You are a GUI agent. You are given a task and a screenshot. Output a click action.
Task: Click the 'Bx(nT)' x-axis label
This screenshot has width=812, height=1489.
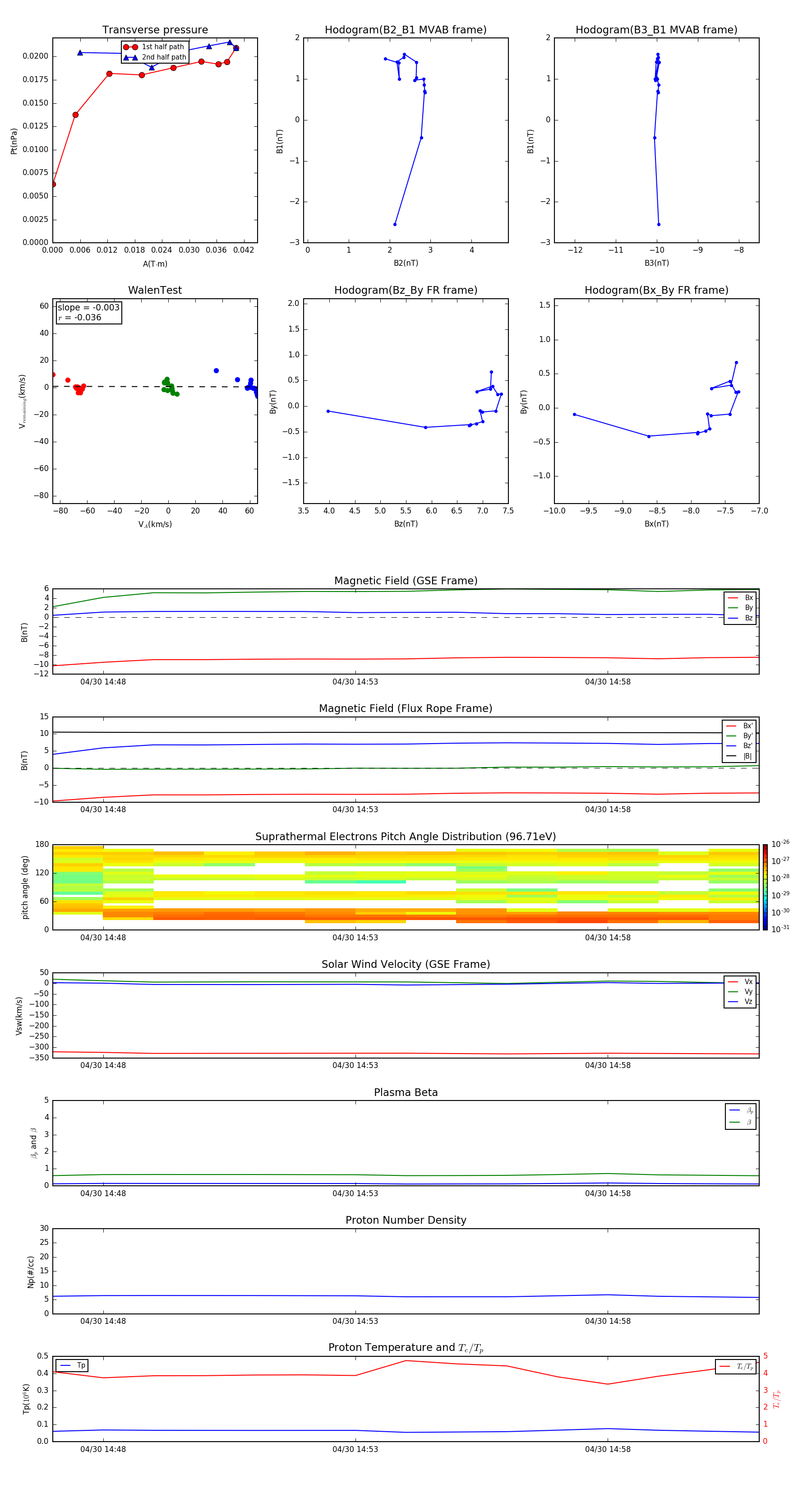(x=656, y=524)
